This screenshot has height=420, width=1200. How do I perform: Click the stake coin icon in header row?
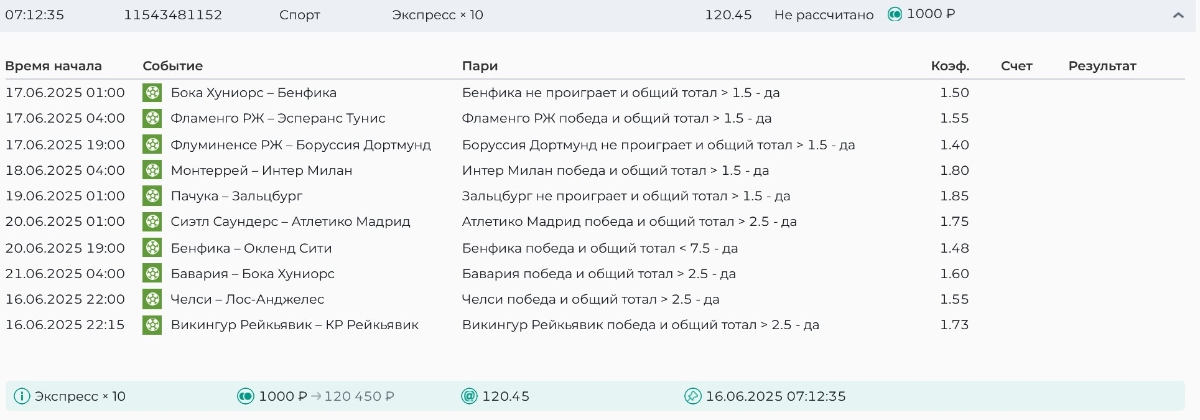tap(895, 15)
